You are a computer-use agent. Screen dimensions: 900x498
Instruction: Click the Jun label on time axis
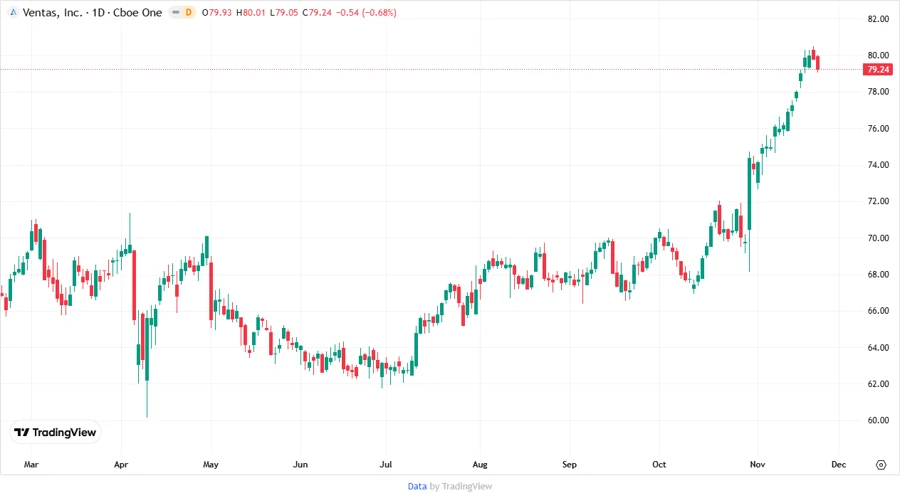pyautogui.click(x=300, y=464)
